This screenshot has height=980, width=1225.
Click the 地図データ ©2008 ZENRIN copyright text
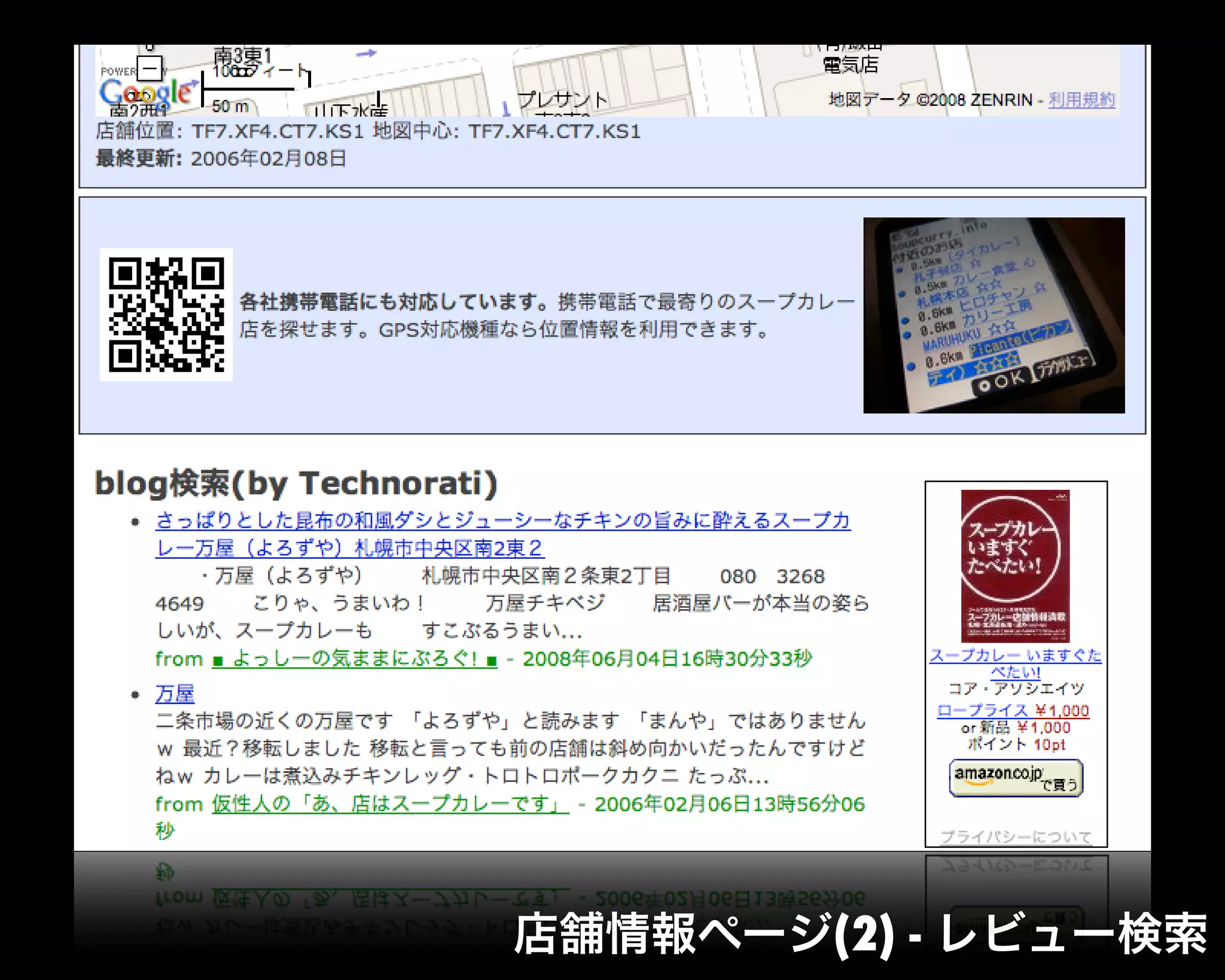(x=930, y=99)
